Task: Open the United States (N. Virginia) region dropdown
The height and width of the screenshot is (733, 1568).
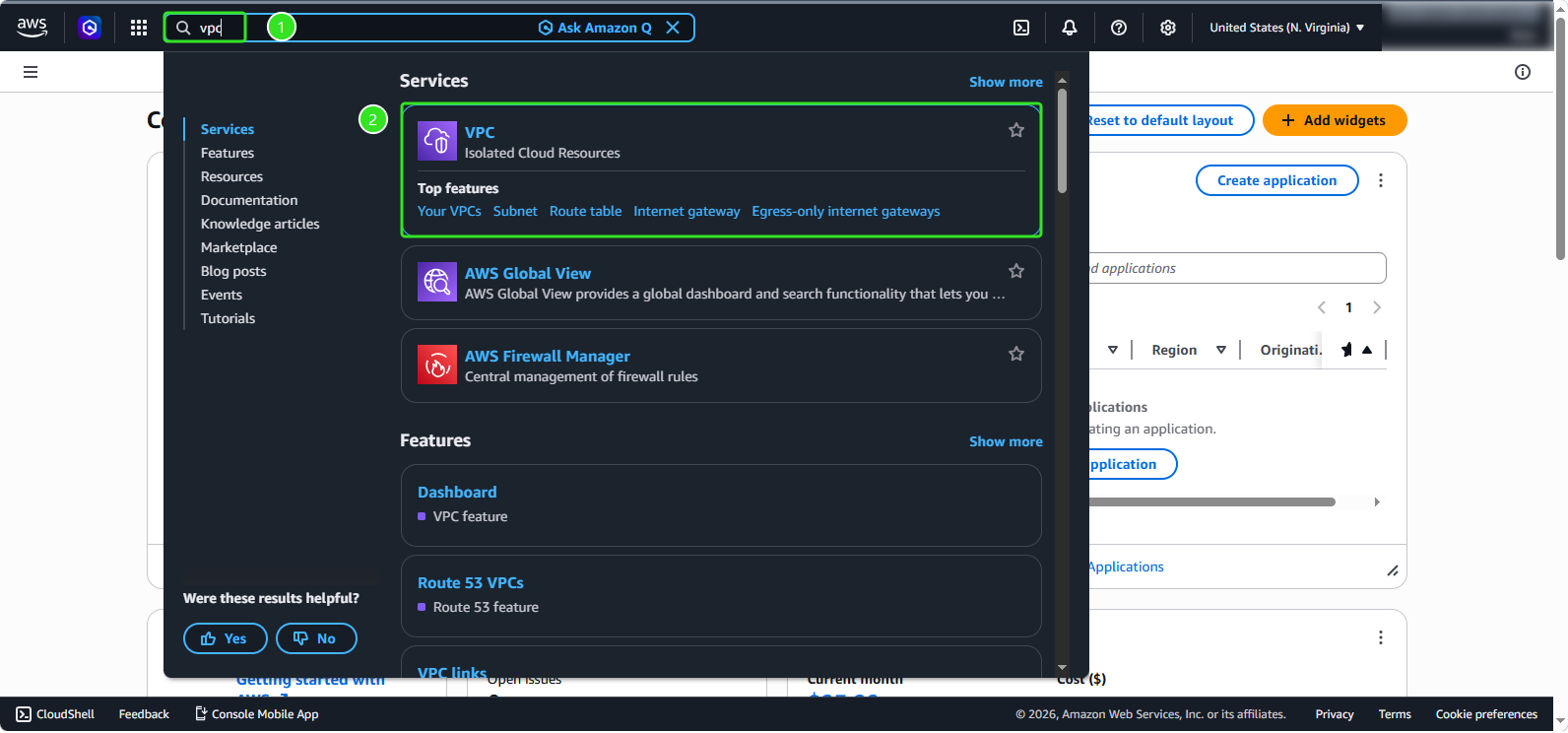Action: [1287, 28]
